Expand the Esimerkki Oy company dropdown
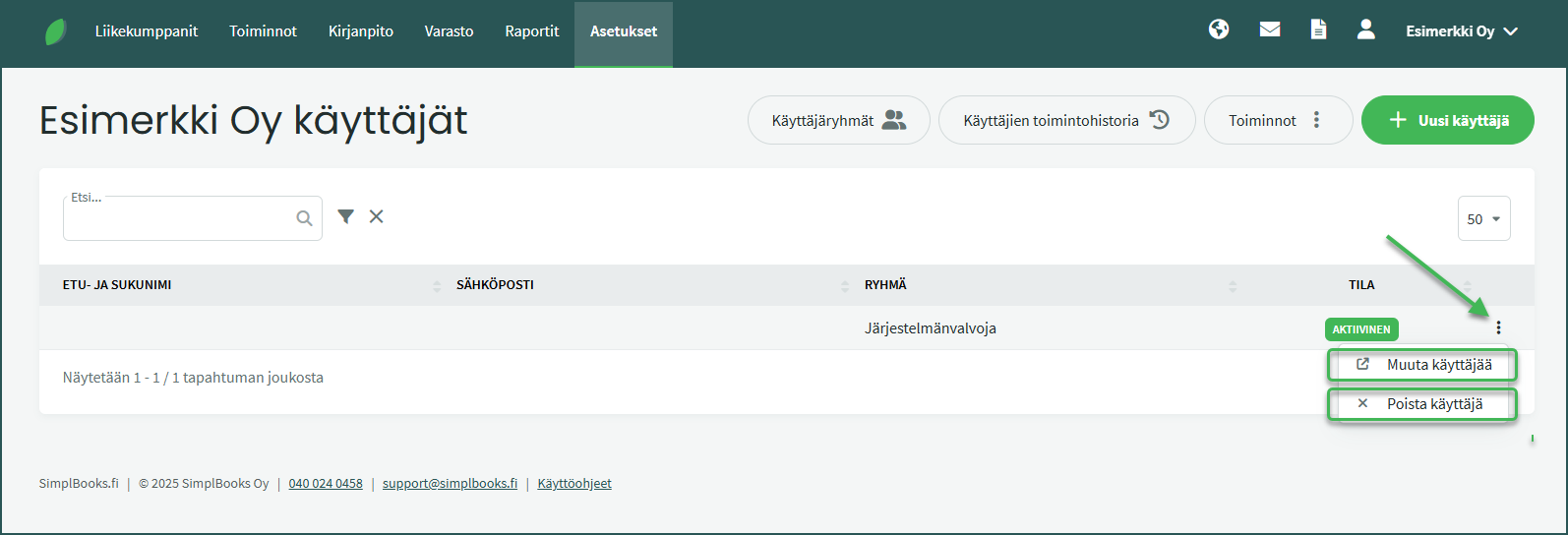Image resolution: width=1568 pixels, height=535 pixels. 1461,31
